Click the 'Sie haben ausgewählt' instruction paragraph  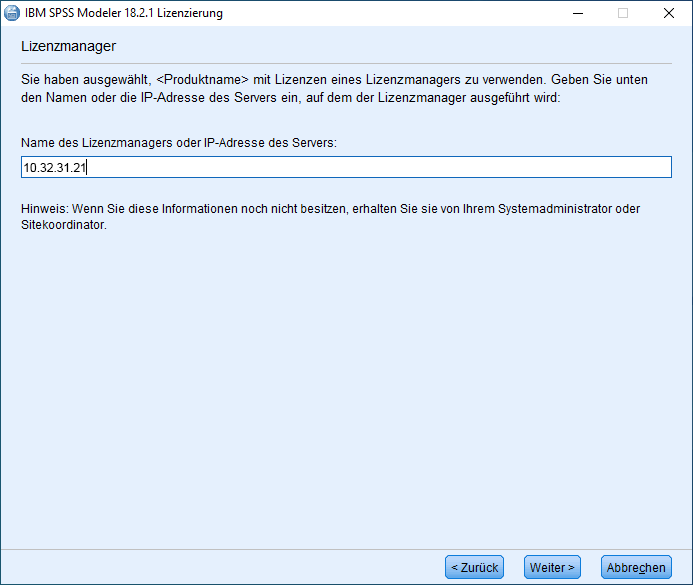(335, 88)
